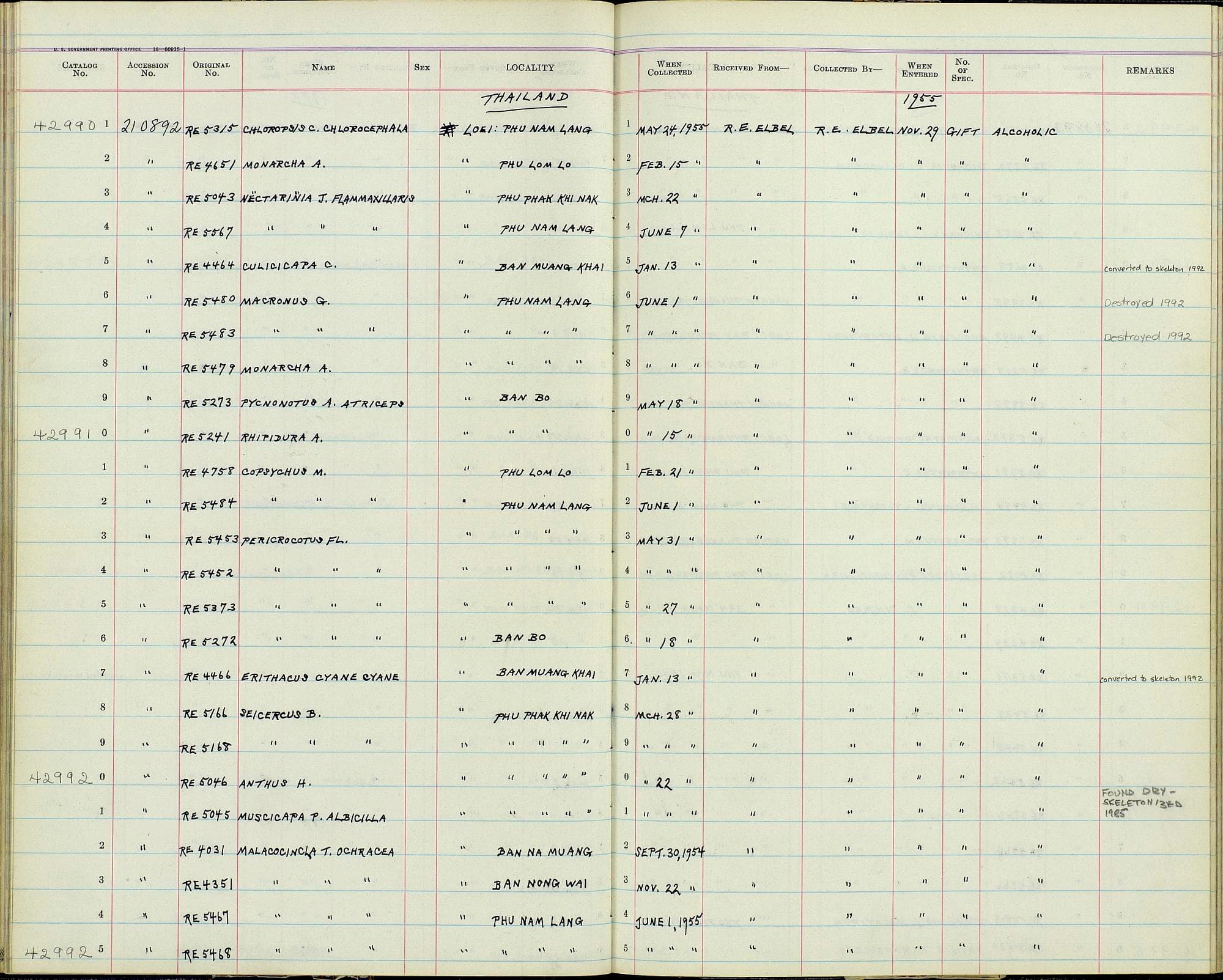Screen dimensions: 1223x980
Task: Click the name "Rhipidura A."
Action: pos(282,438)
